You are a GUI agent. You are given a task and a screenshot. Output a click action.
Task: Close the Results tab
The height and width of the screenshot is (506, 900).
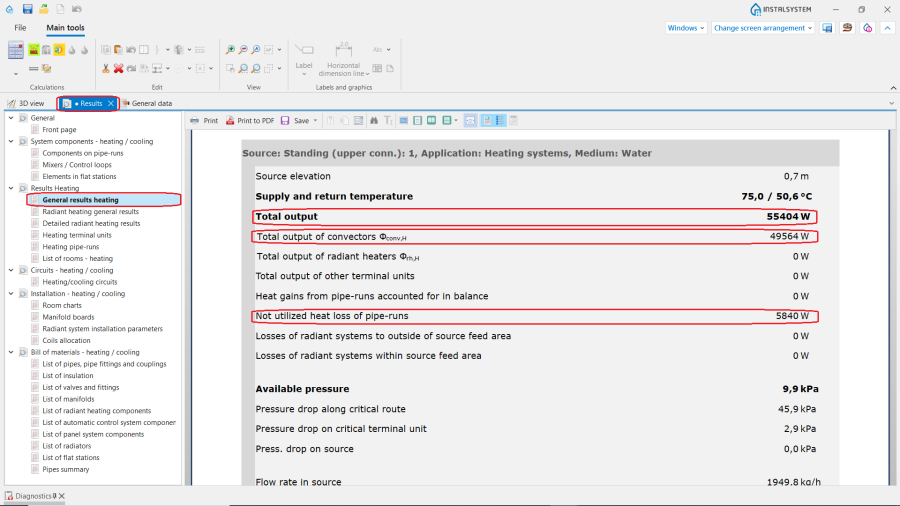(111, 103)
